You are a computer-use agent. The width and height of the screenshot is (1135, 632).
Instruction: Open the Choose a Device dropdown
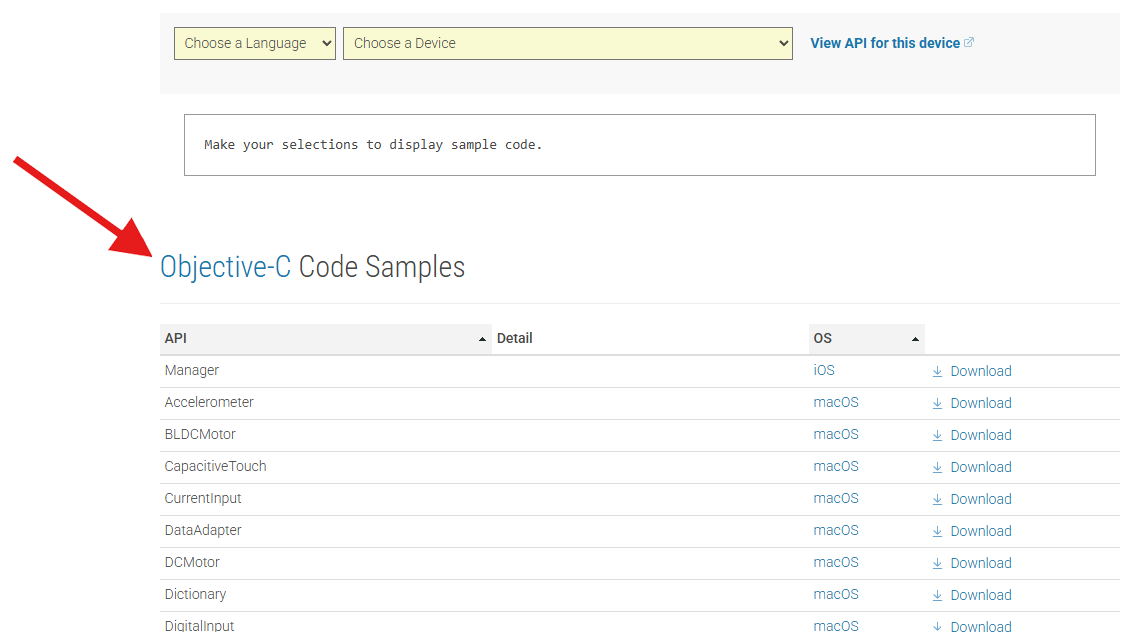point(567,43)
